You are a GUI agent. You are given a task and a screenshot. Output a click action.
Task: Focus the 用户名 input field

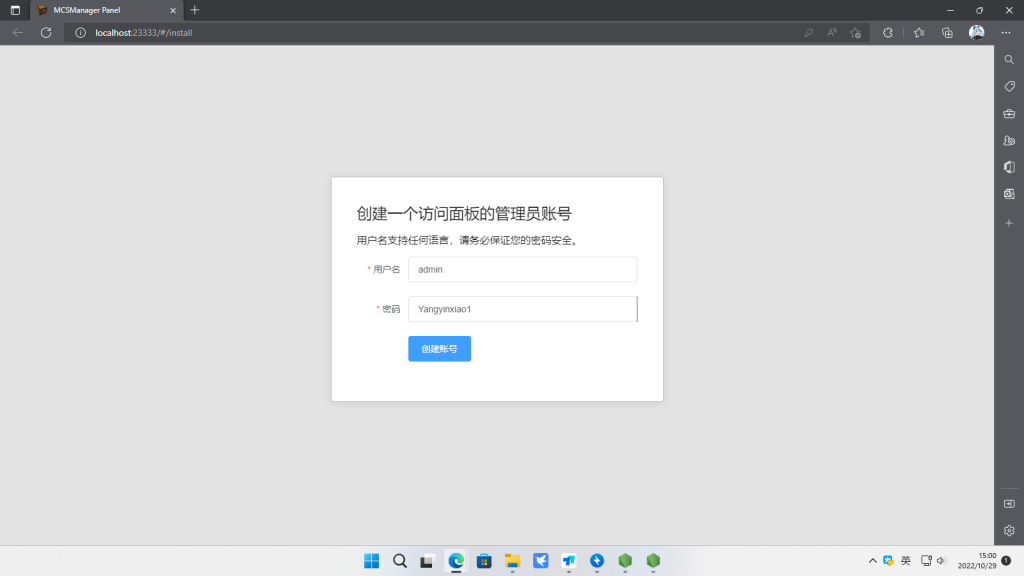[x=522, y=269]
